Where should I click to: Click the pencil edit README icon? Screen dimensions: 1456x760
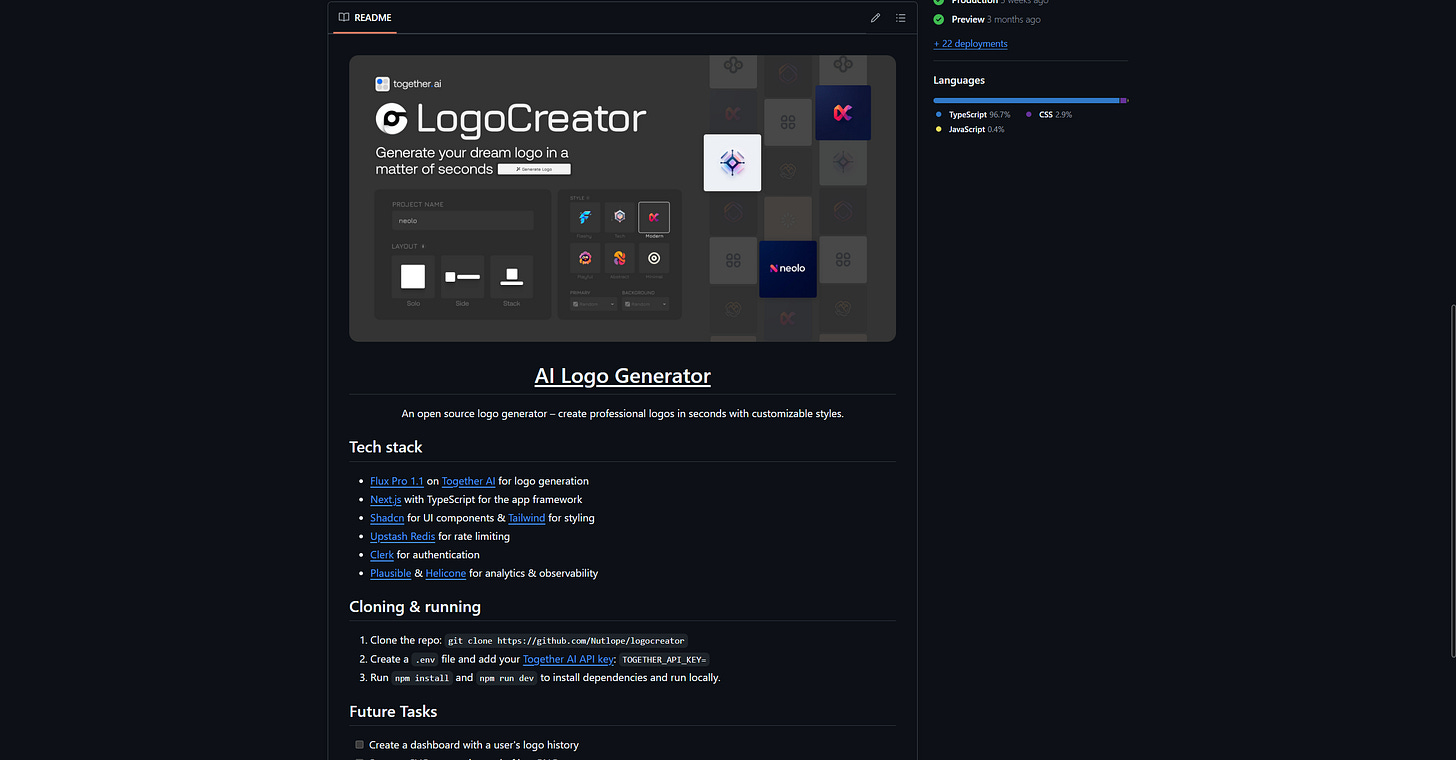(875, 18)
